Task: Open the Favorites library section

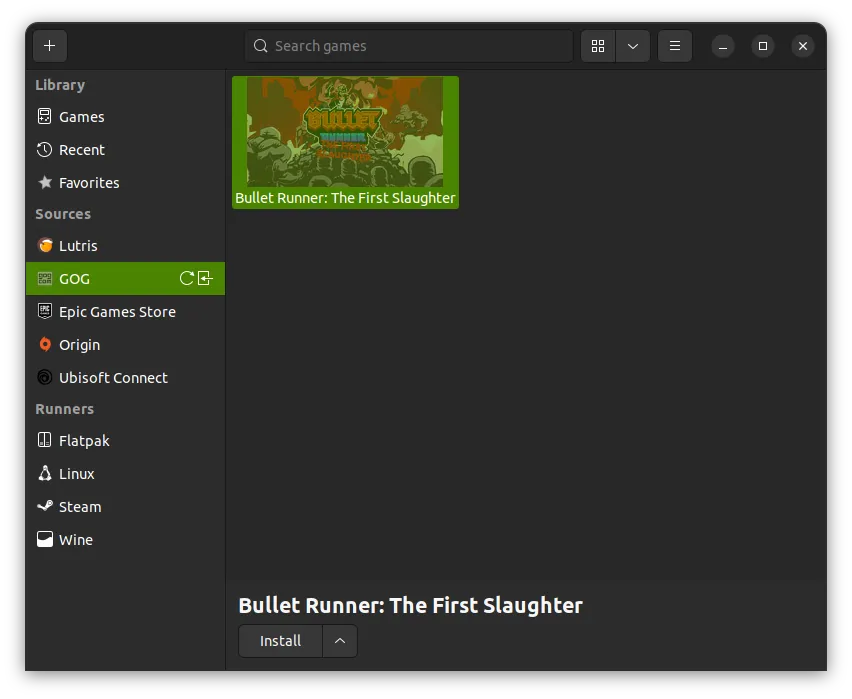Action: pyautogui.click(x=89, y=183)
